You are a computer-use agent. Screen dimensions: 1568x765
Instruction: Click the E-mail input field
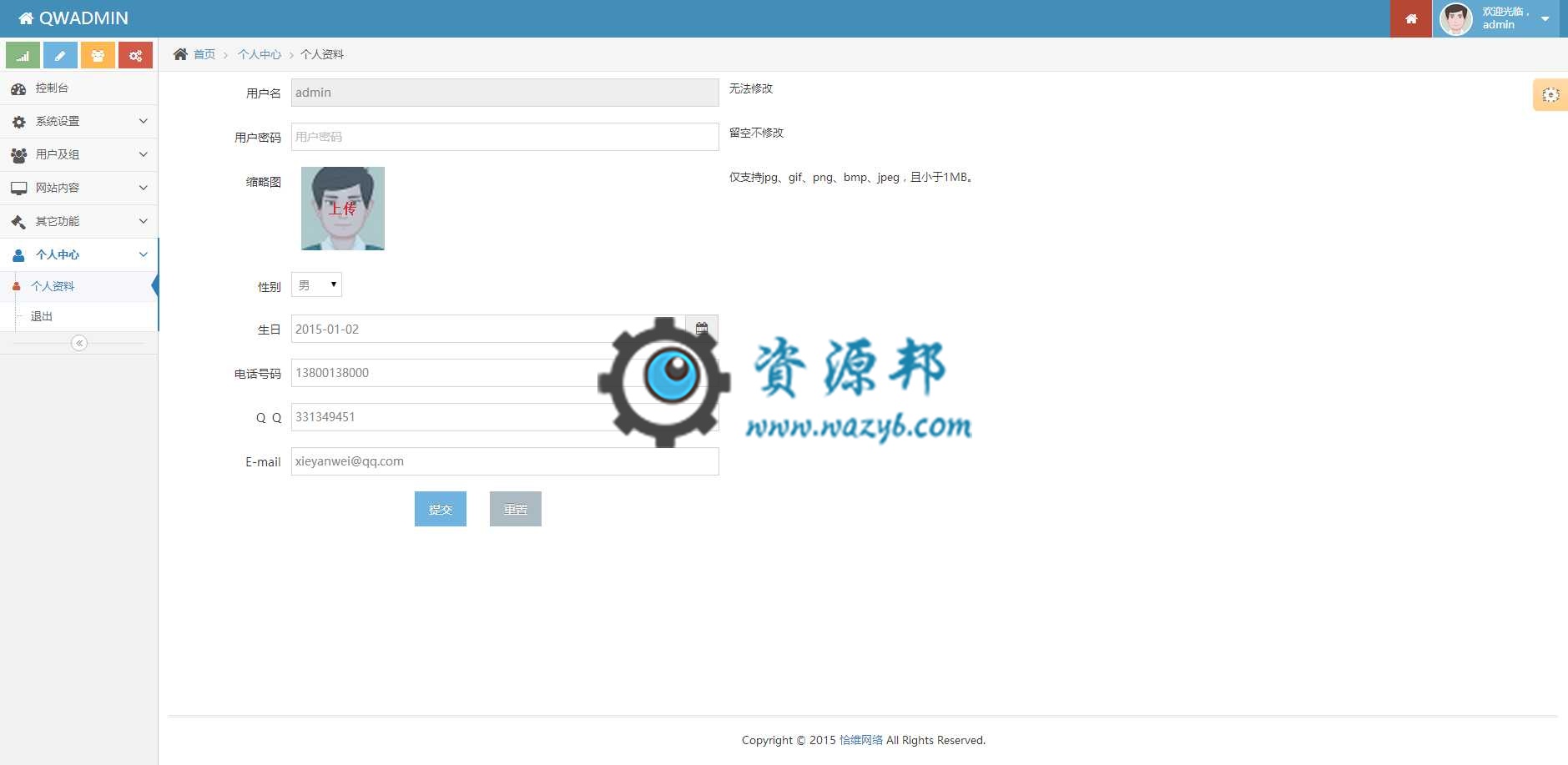(x=505, y=461)
